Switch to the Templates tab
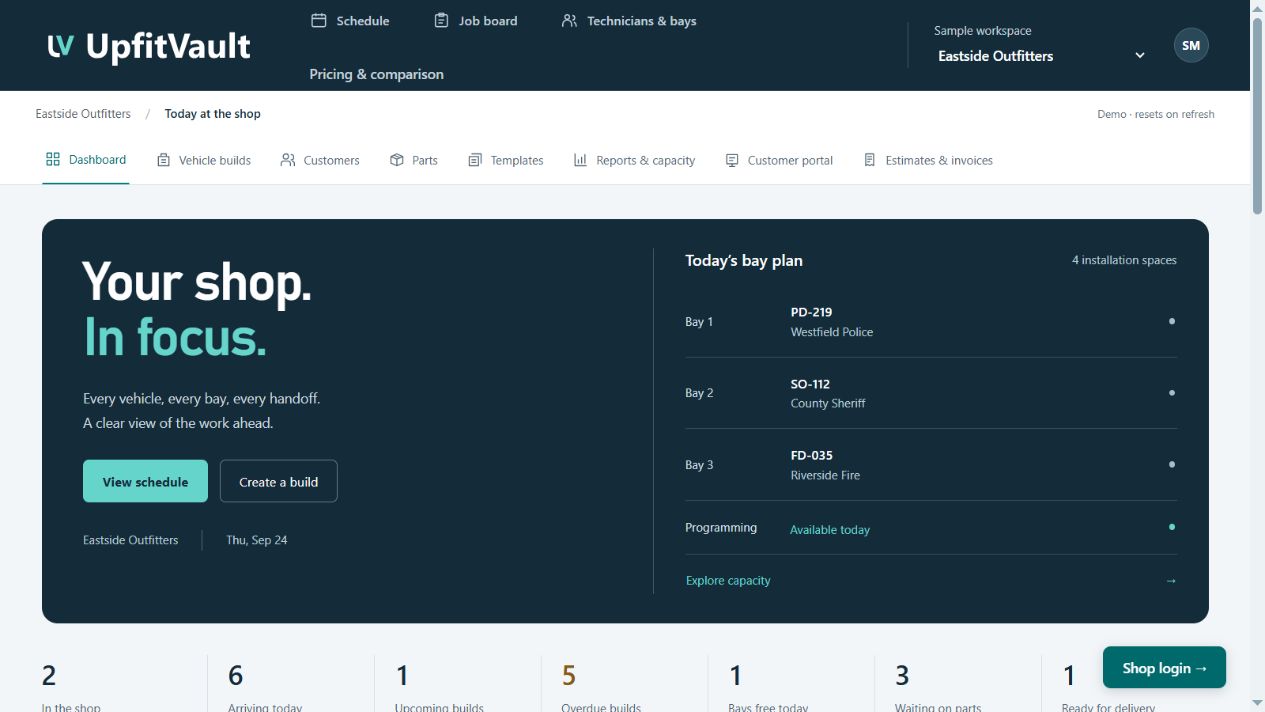 [506, 160]
